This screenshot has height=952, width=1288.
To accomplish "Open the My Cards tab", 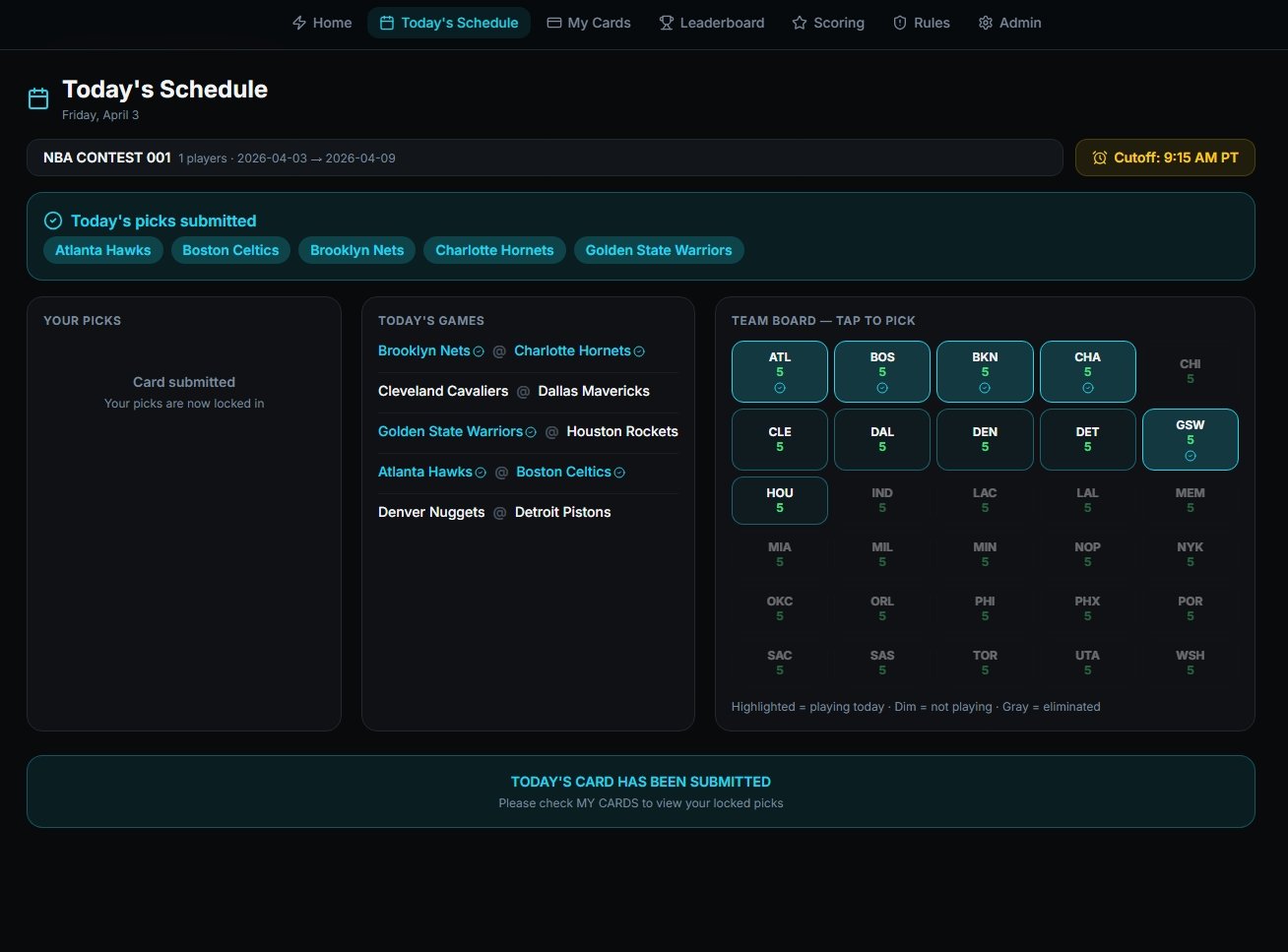I will [x=589, y=23].
